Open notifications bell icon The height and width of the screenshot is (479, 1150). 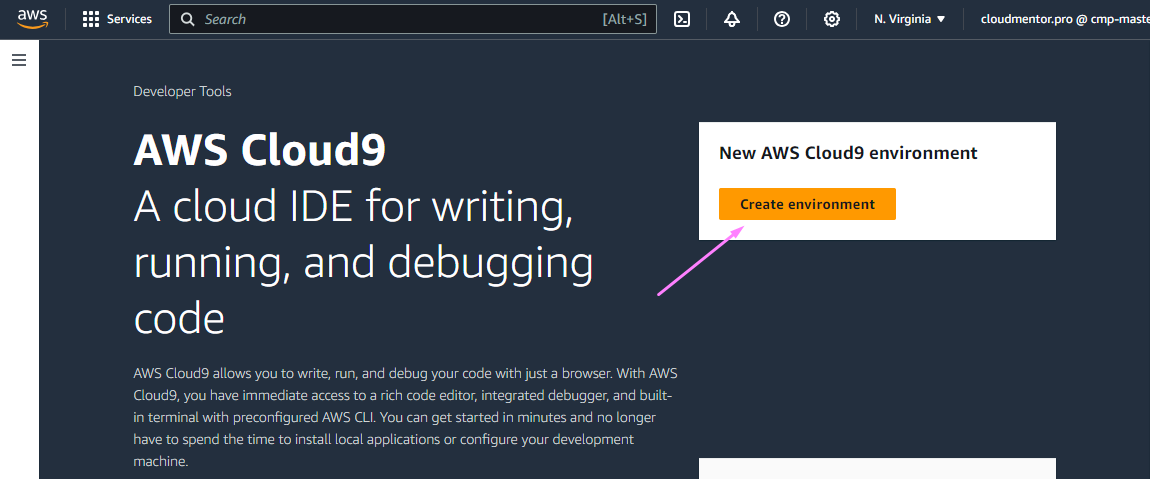(x=732, y=19)
